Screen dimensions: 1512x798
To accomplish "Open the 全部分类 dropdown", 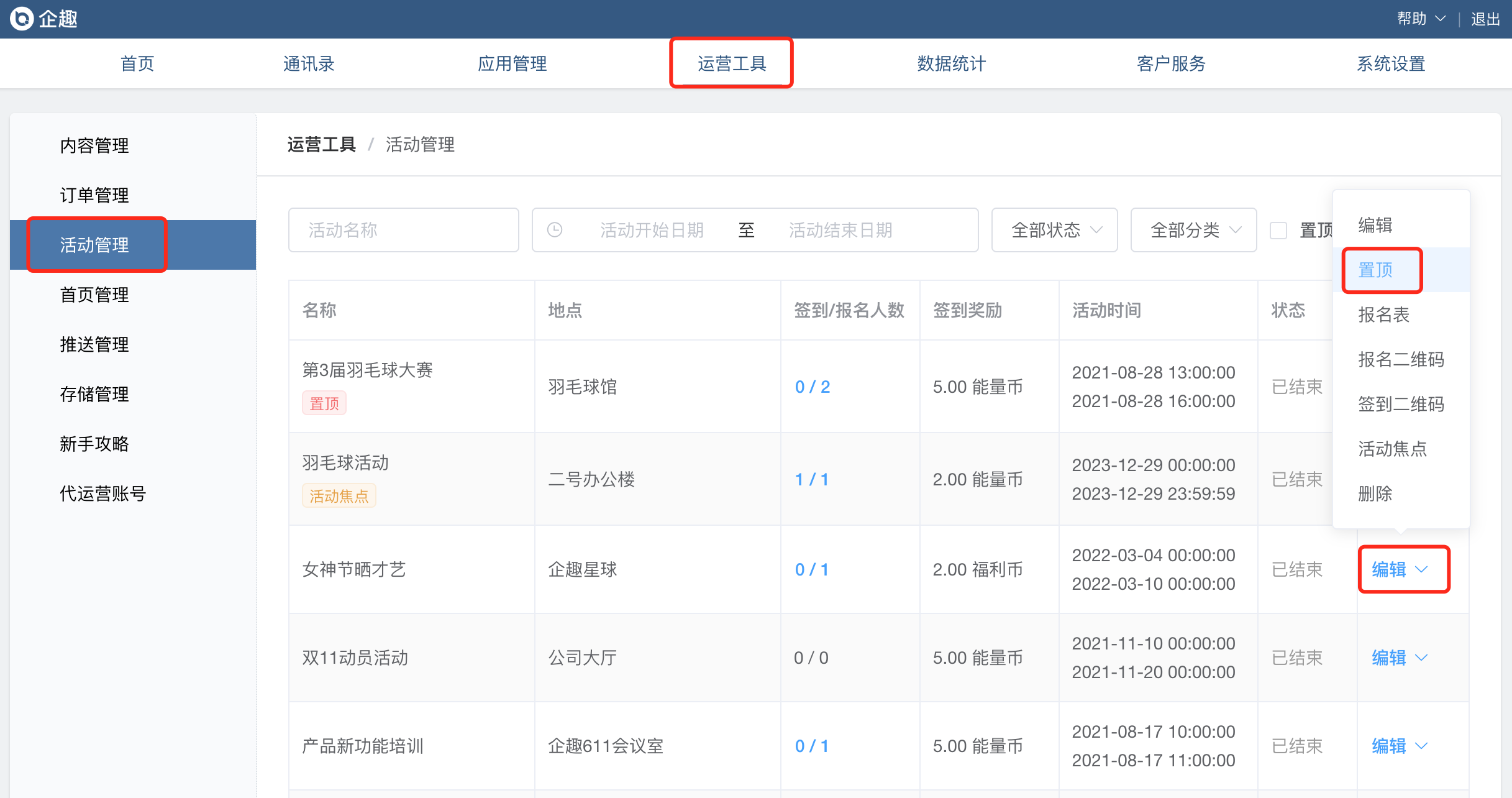I will [x=1193, y=230].
